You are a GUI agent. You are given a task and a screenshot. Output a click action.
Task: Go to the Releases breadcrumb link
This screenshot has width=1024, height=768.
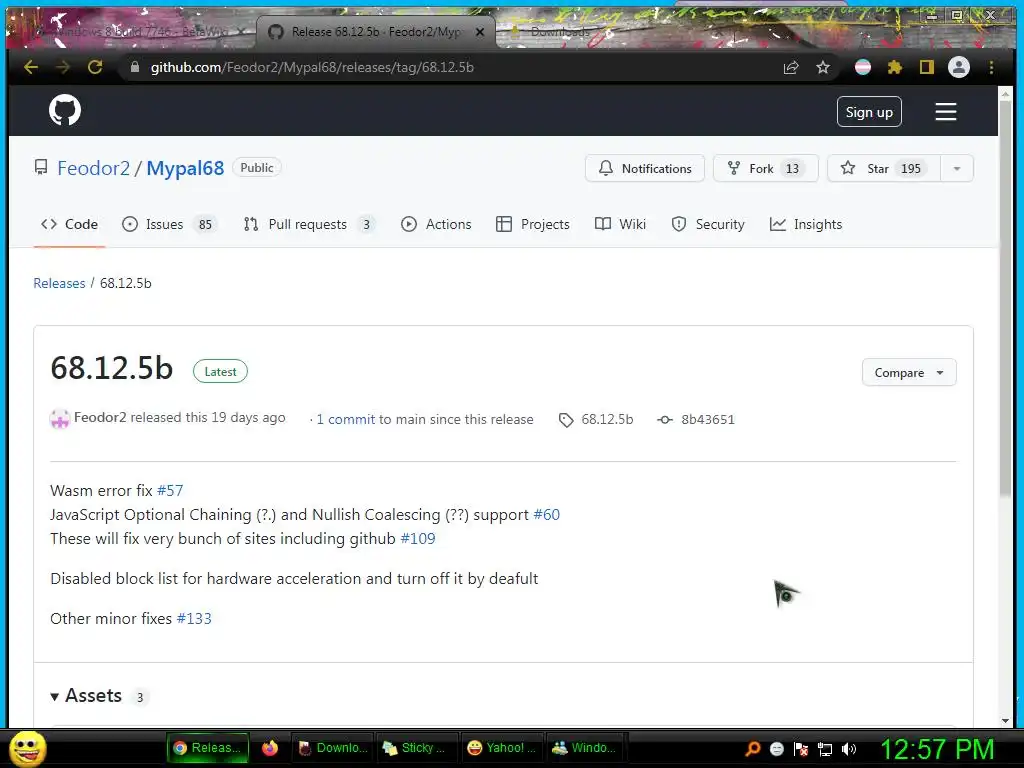(59, 283)
